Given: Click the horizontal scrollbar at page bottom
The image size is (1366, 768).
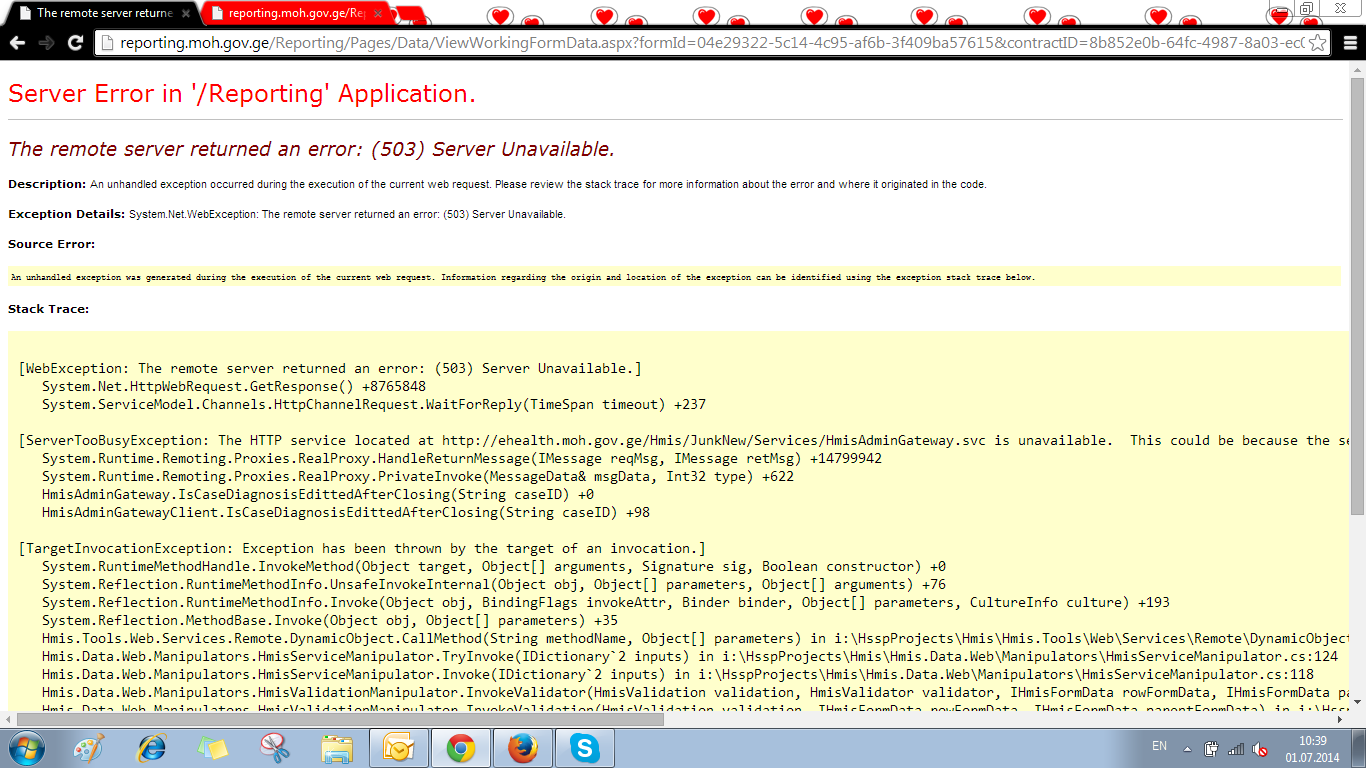Looking at the screenshot, I should coord(600,718).
